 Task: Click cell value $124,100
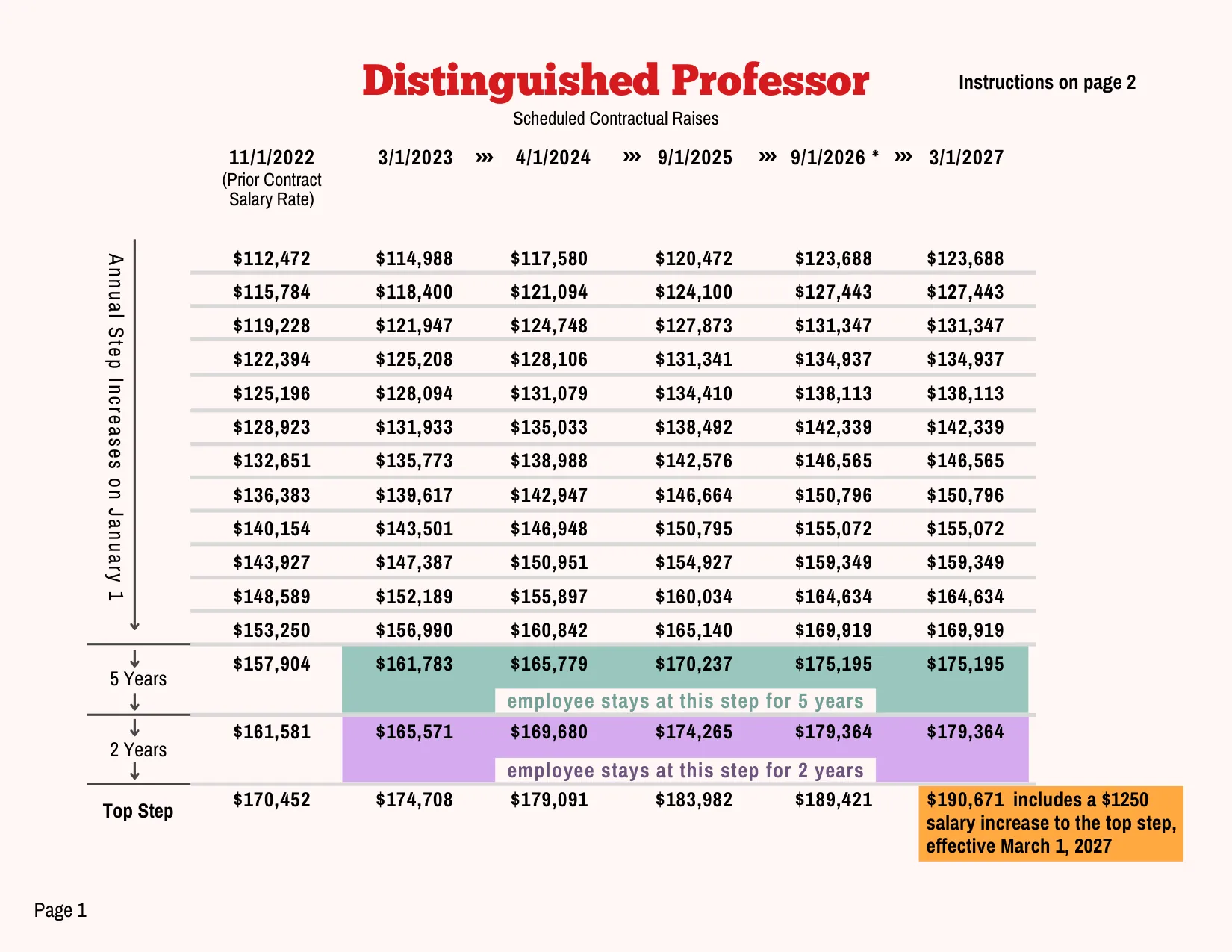[x=694, y=292]
